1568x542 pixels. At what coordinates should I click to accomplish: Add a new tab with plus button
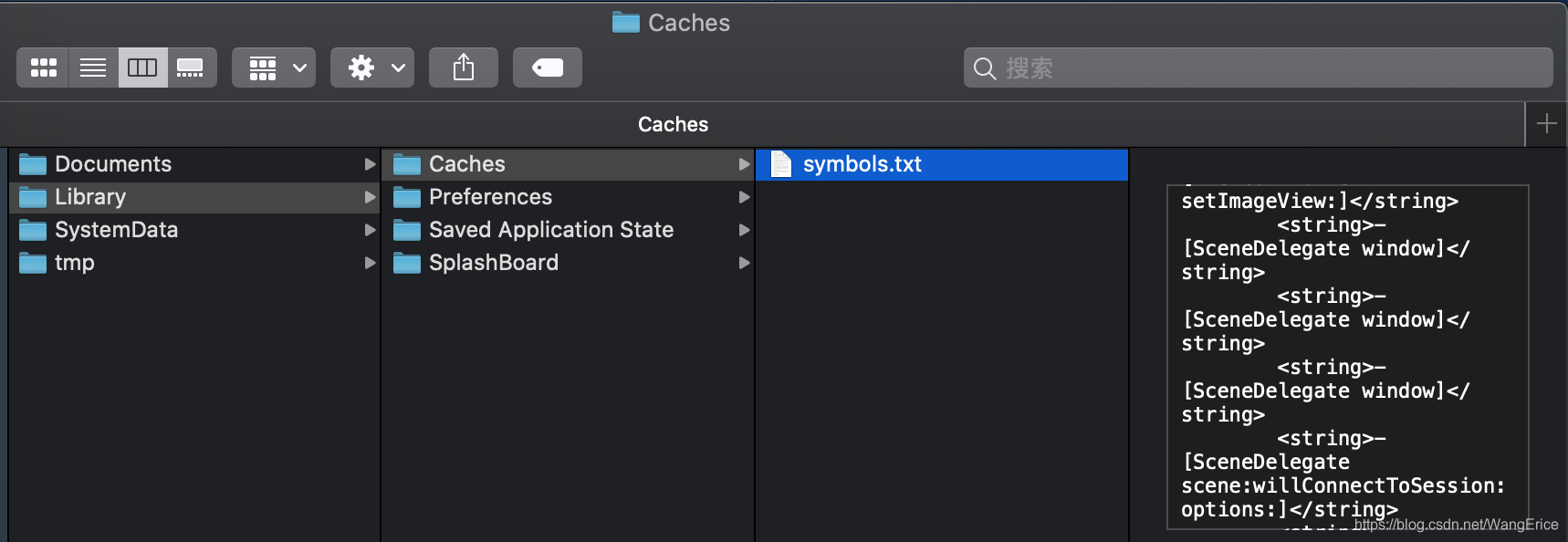[x=1546, y=124]
